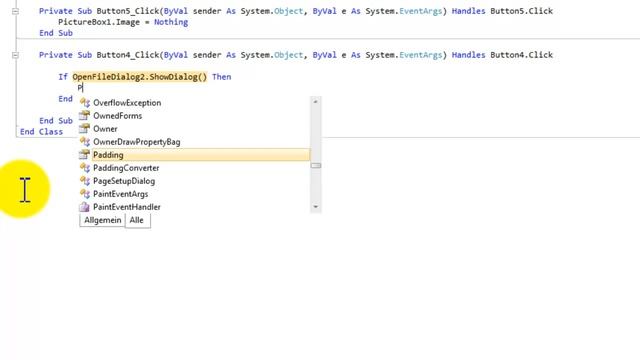The height and width of the screenshot is (360, 640).
Task: Click the PaintEventArgs class icon
Action: [84, 194]
